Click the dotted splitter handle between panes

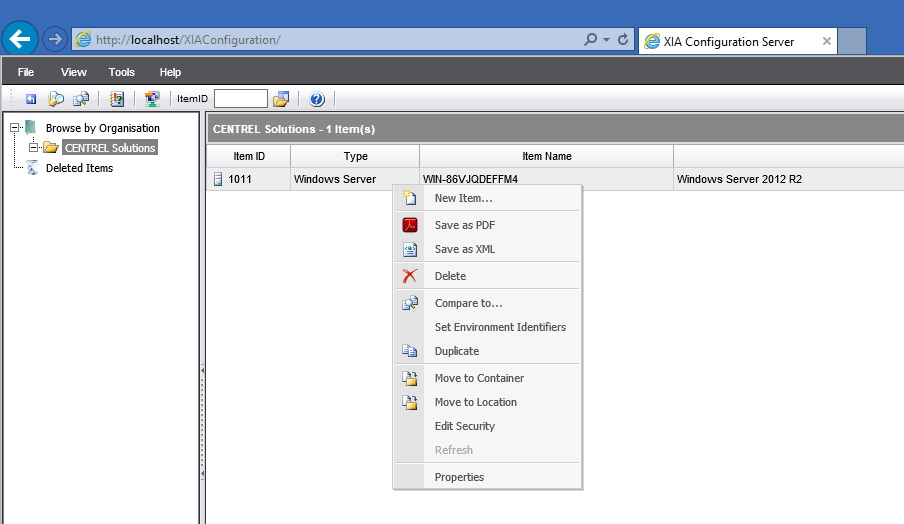[x=202, y=421]
